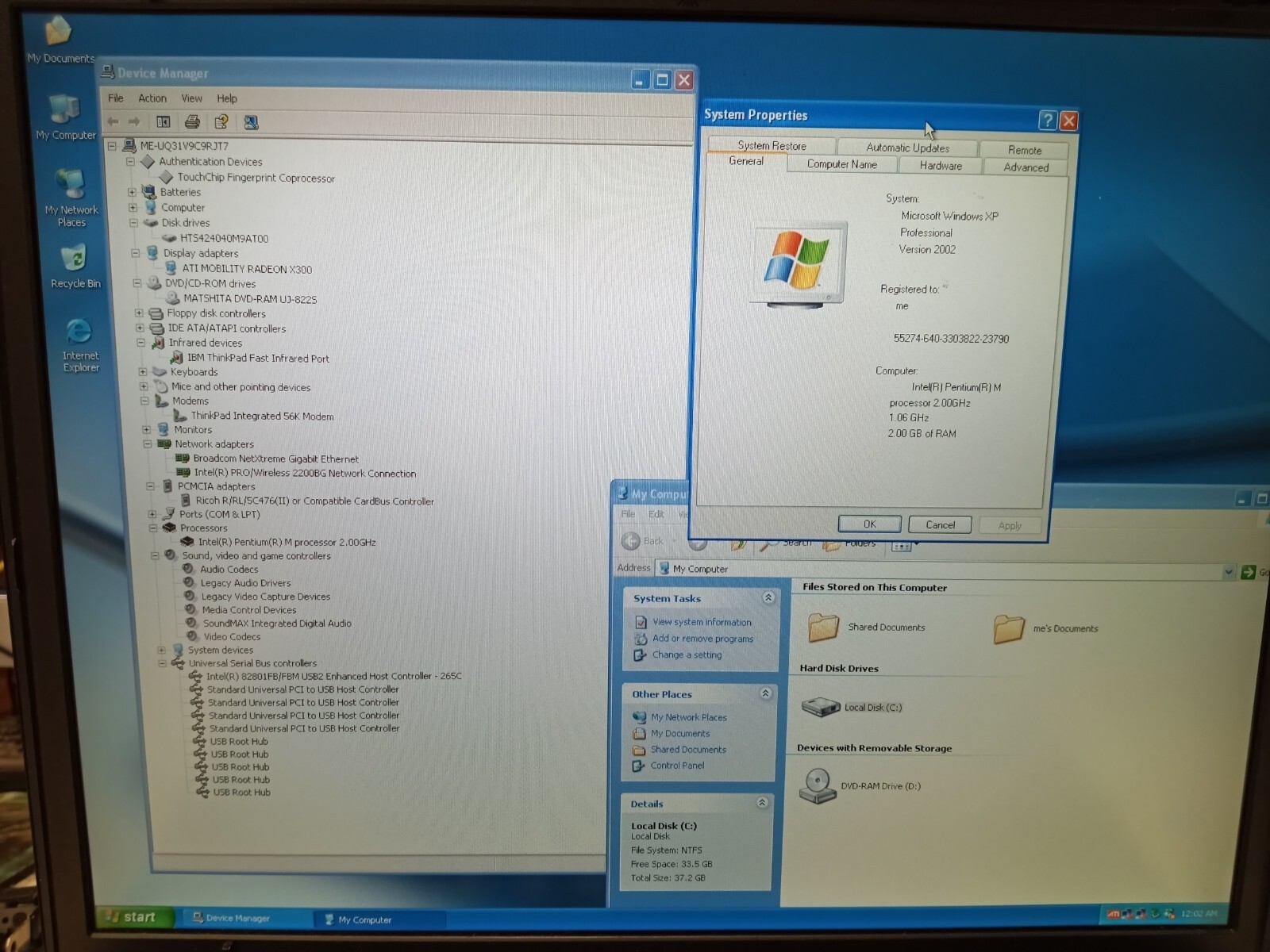Screen dimensions: 1270x952
Task: Switch to the System Restore tab
Action: (x=772, y=145)
